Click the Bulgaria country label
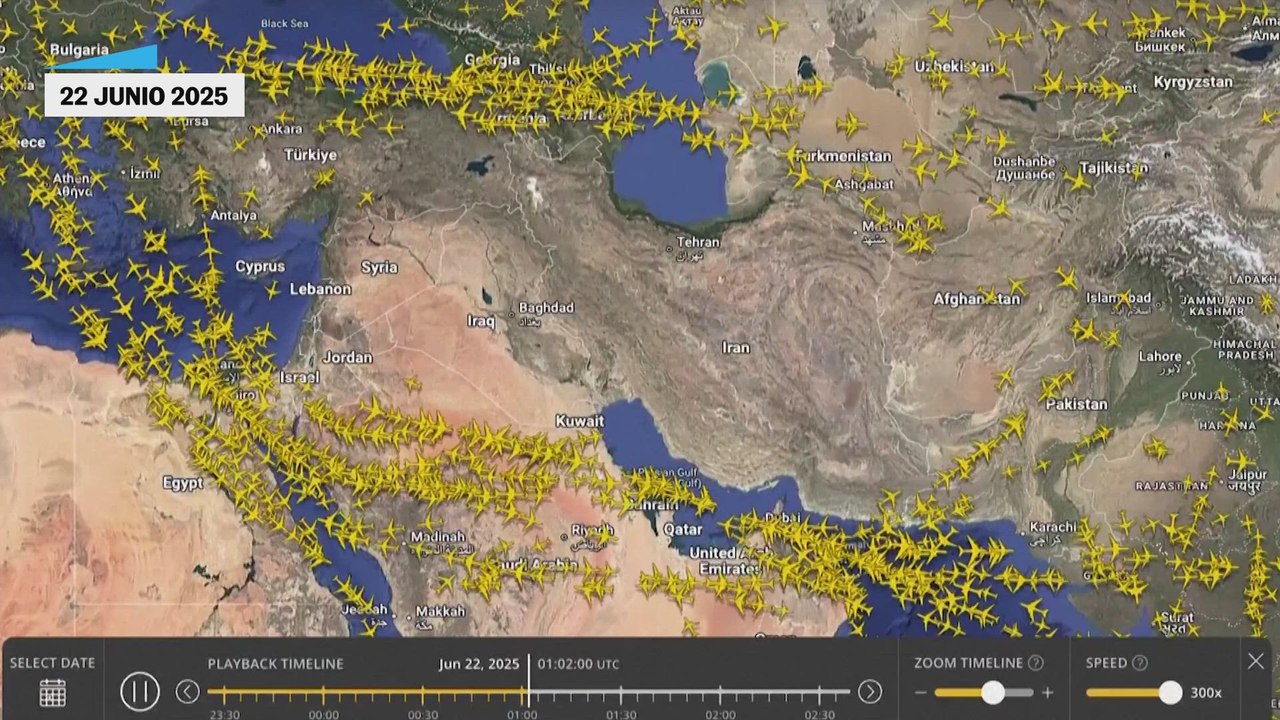Screen dimensions: 1280x720 (x=79, y=49)
